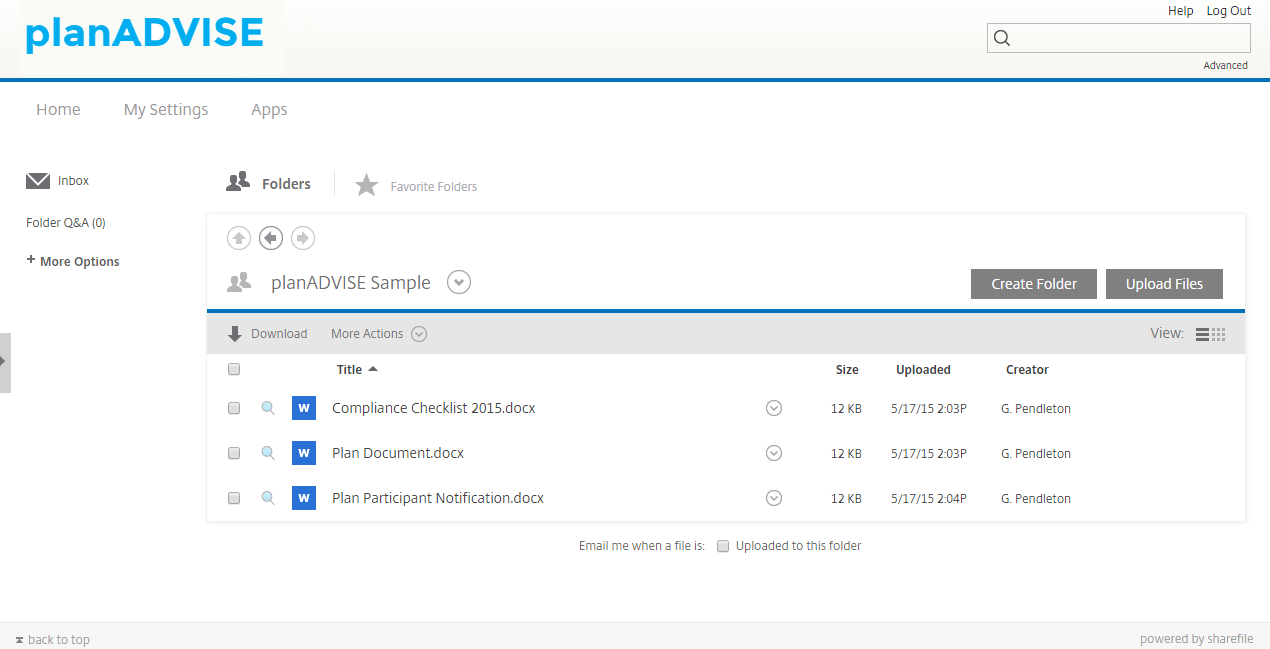
Task: Open Plan Participant Notification.docx file name
Action: (x=438, y=498)
